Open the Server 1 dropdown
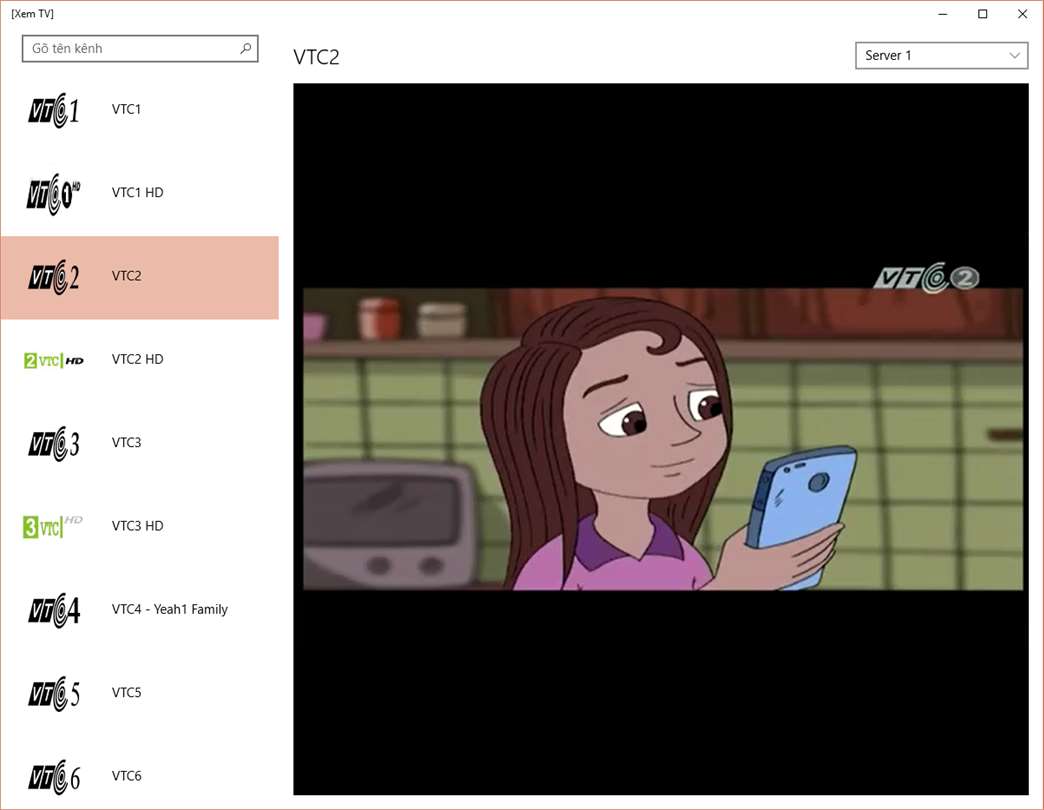 coord(941,55)
